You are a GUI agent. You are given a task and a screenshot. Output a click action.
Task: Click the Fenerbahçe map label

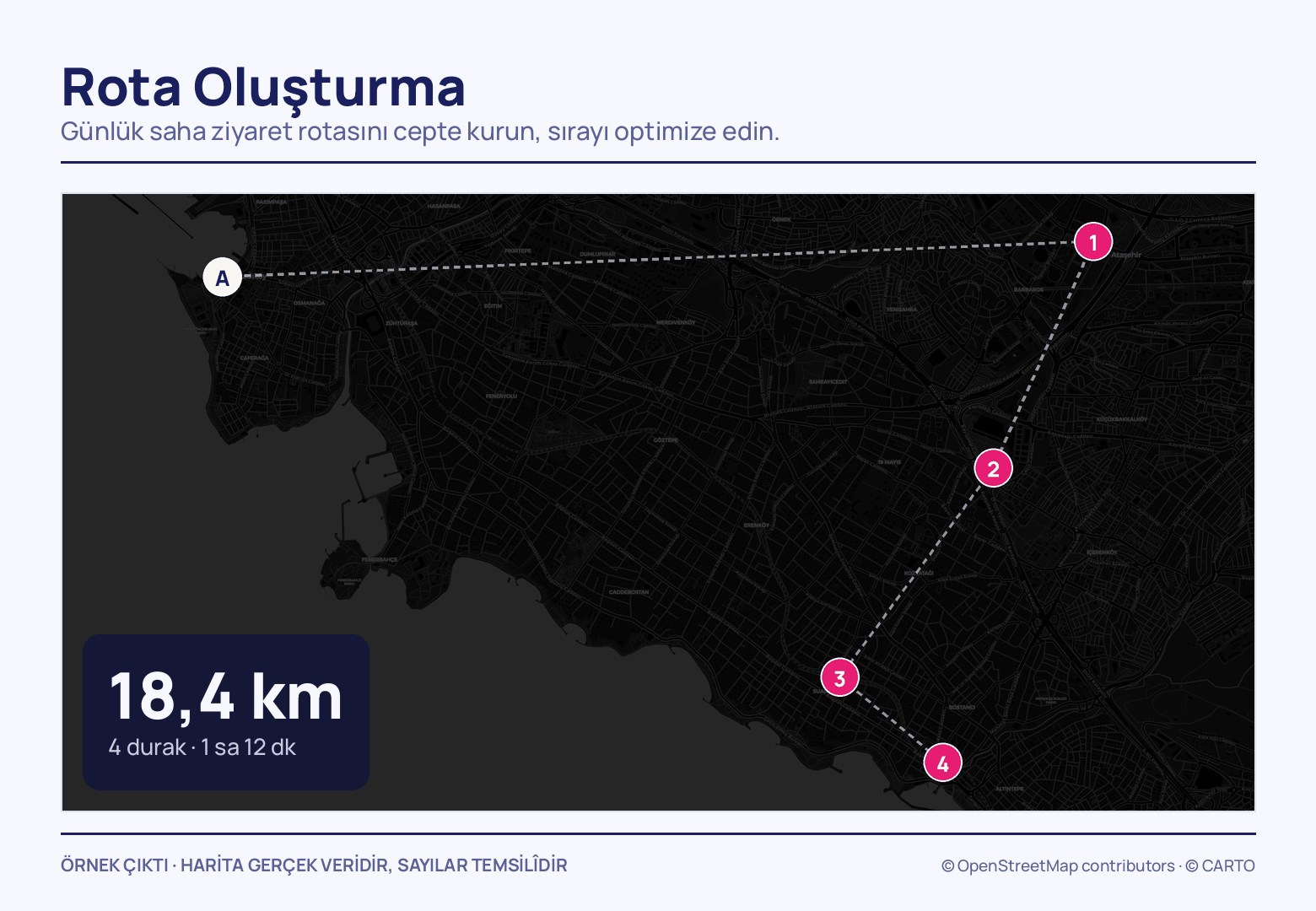380,560
